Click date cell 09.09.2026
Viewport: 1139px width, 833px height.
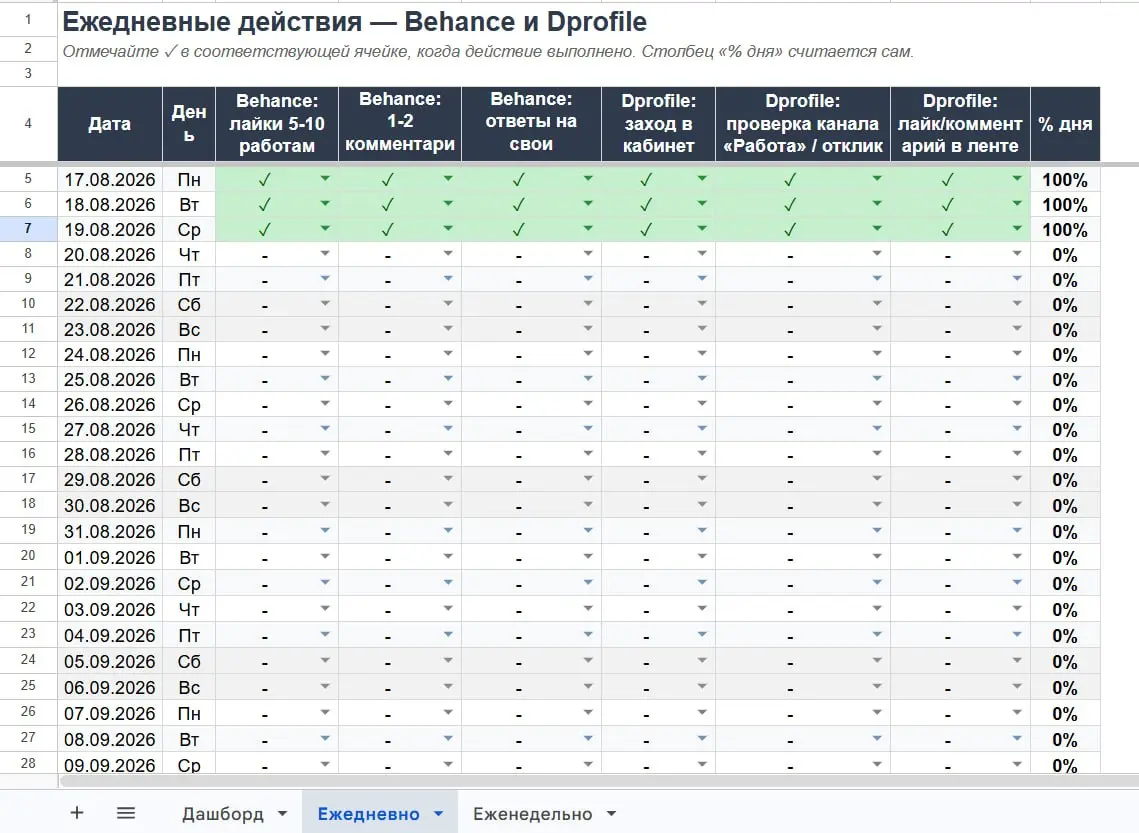point(110,765)
